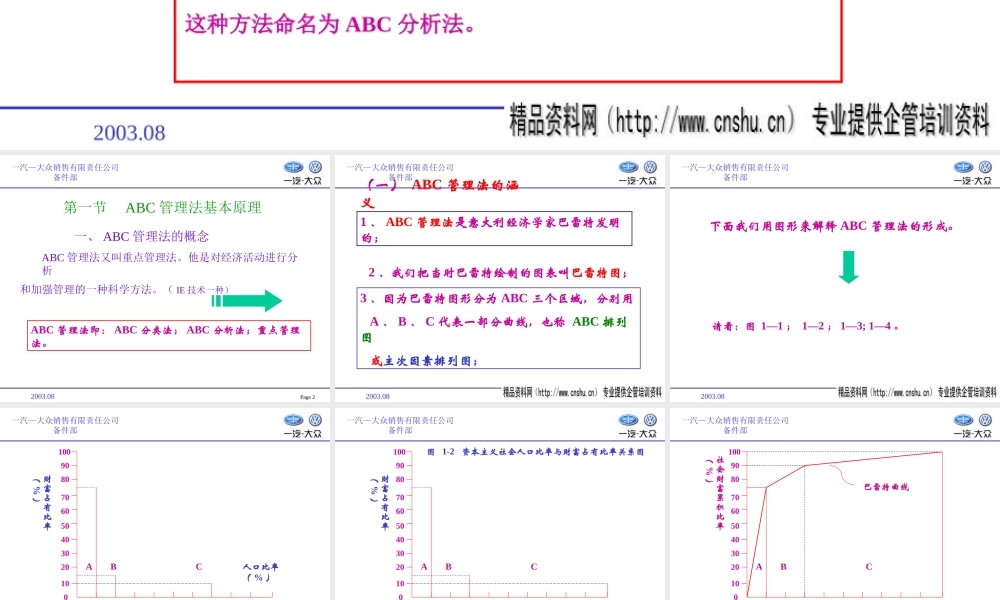This screenshot has height=600, width=1000.
Task: Click the box 3、因为巴雷特图形分为 ABC 三个区域
Action: tap(499, 328)
